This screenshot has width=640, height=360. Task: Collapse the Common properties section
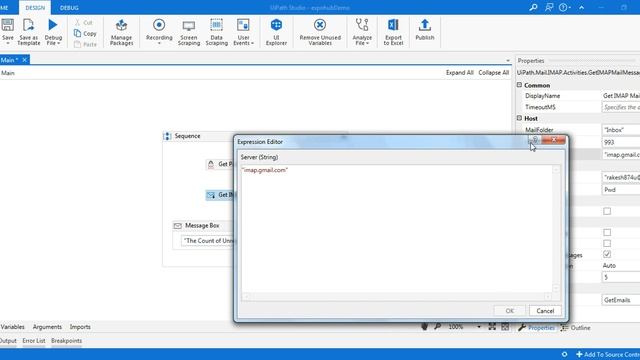click(x=519, y=85)
